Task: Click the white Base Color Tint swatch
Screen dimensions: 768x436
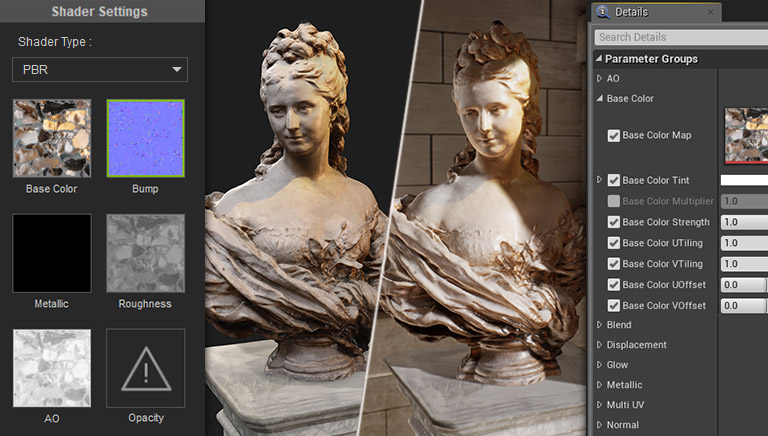Action: 745,180
